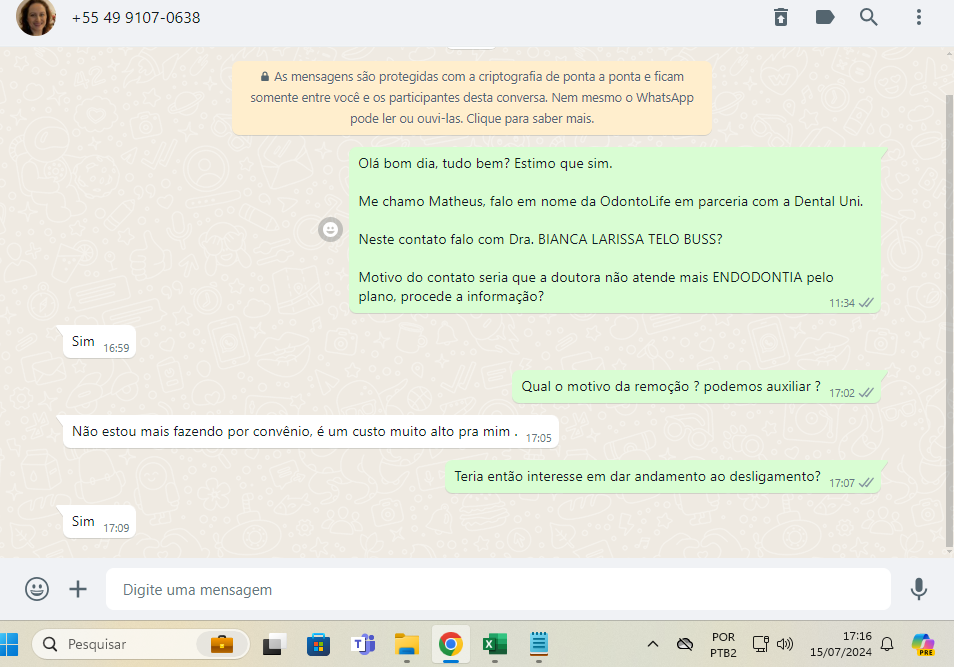Click the encryption notice to learn more
The height and width of the screenshot is (667, 954).
(x=471, y=98)
